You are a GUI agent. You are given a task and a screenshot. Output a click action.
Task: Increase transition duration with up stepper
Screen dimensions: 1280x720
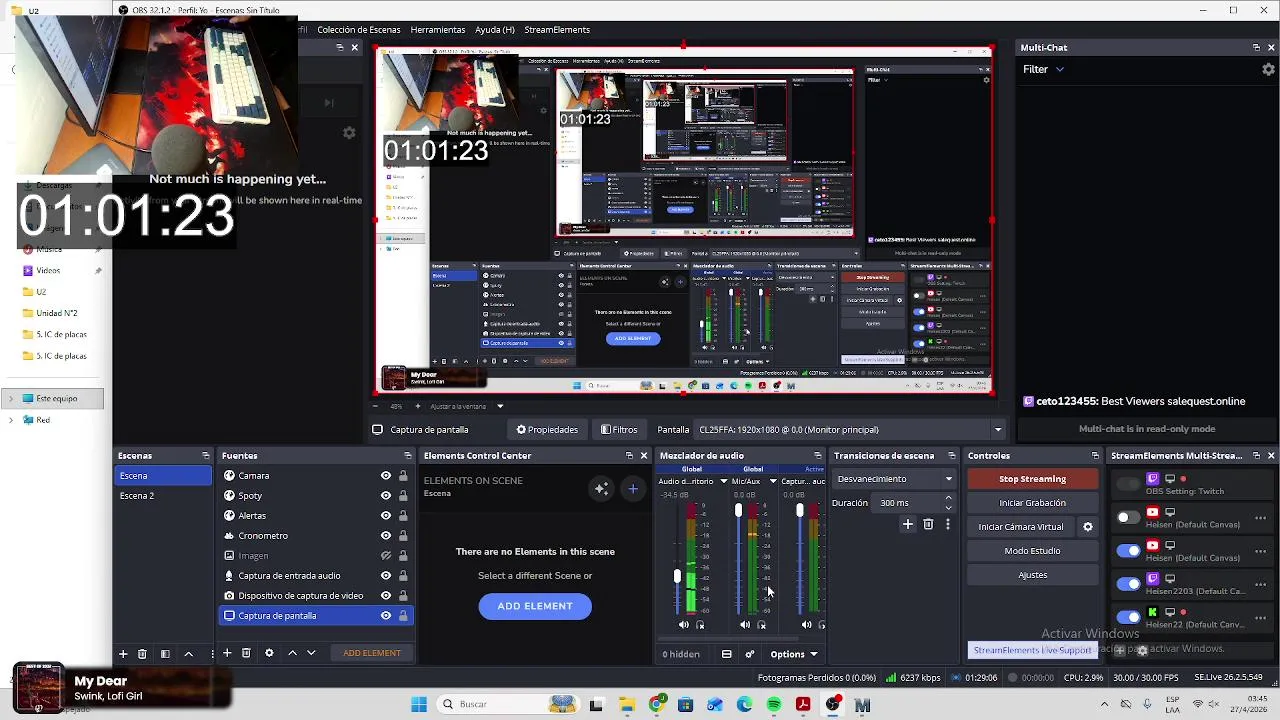948,498
